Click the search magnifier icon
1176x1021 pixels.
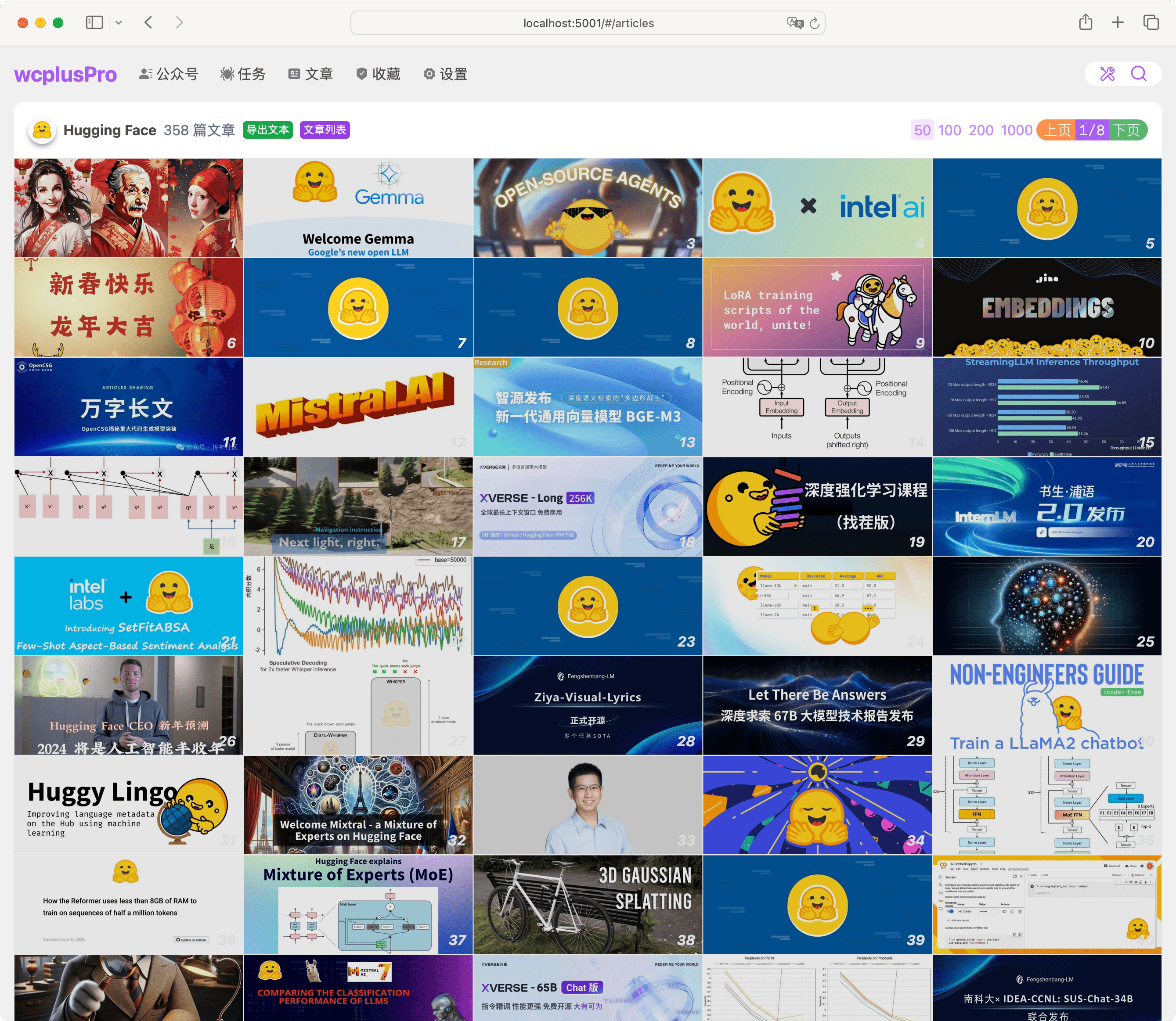coord(1138,73)
